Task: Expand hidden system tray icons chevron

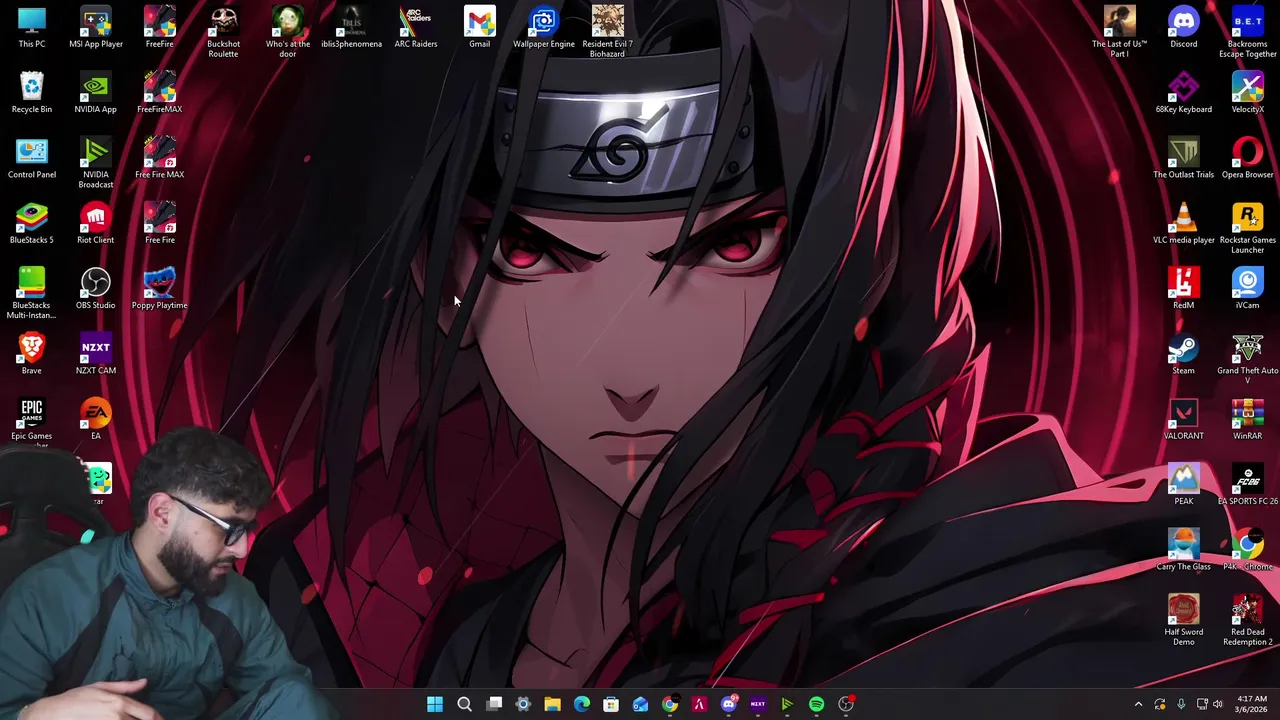Action: coord(1138,704)
